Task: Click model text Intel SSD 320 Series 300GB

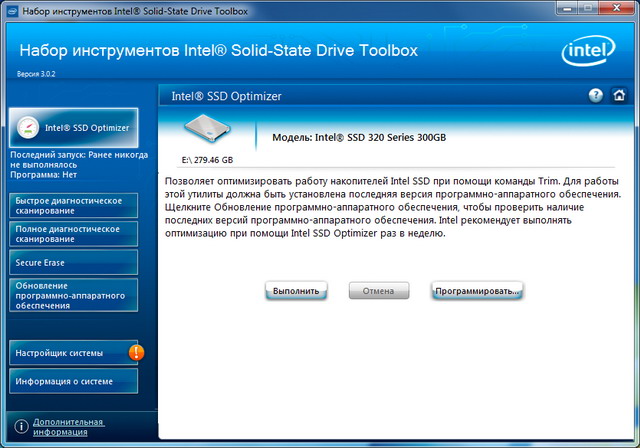Action: pos(359,138)
